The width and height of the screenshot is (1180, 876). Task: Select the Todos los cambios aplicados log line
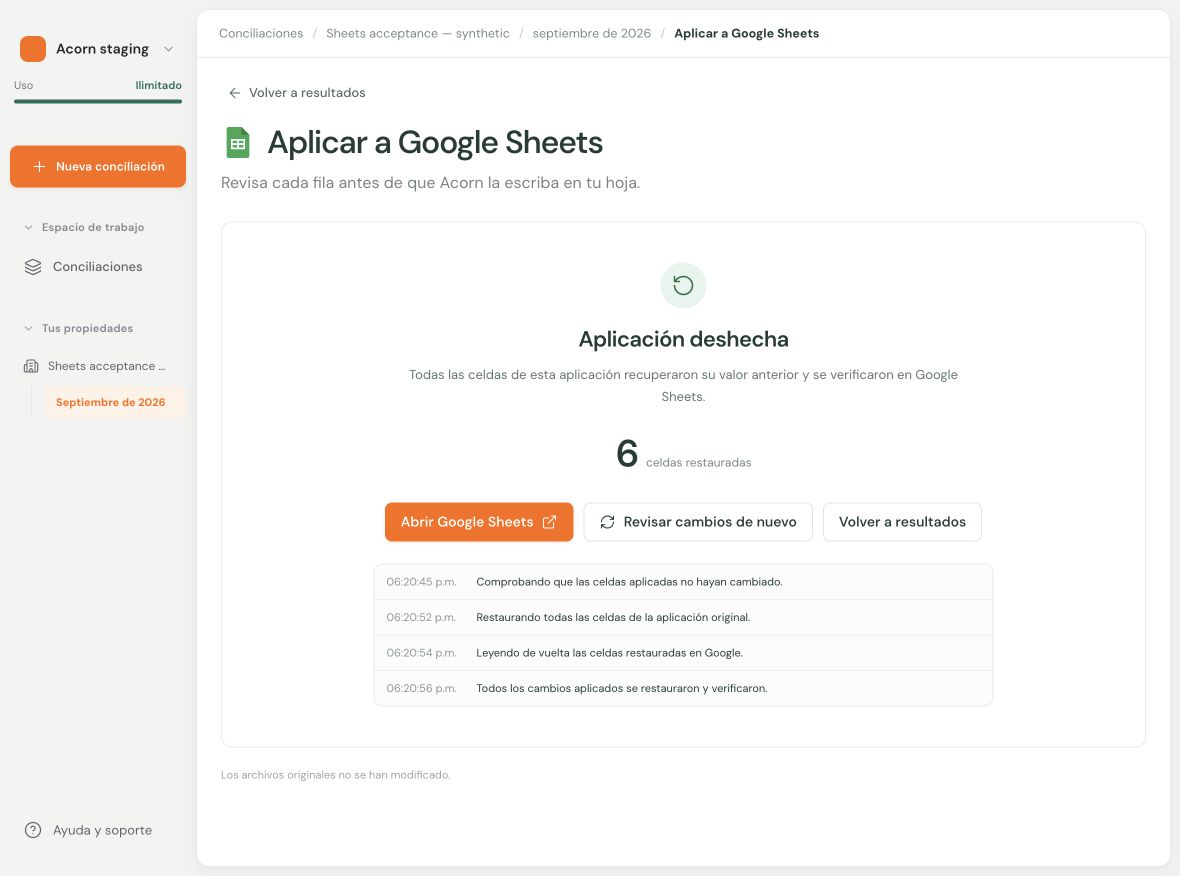point(683,688)
